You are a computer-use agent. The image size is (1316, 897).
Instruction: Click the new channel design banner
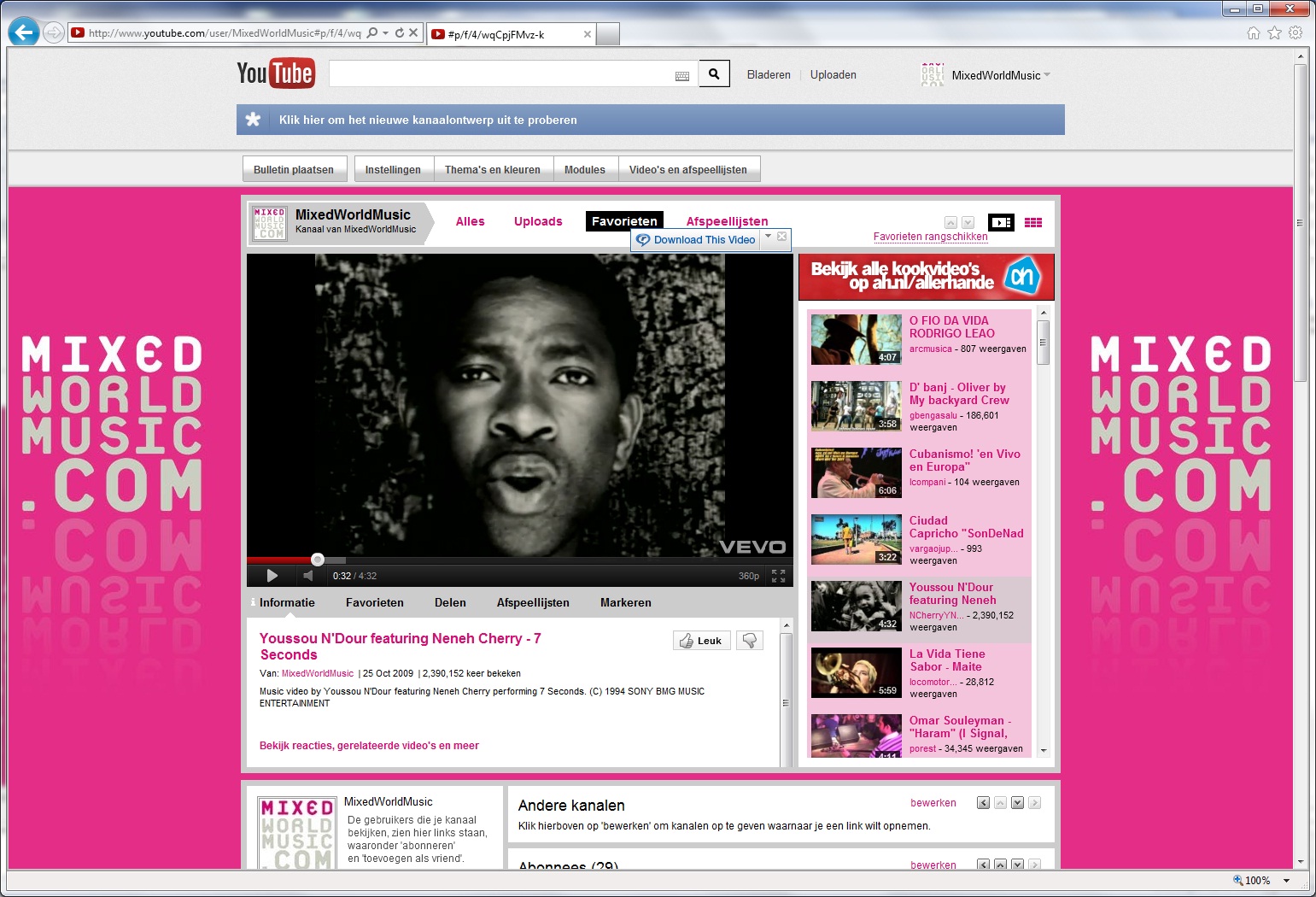coord(651,120)
